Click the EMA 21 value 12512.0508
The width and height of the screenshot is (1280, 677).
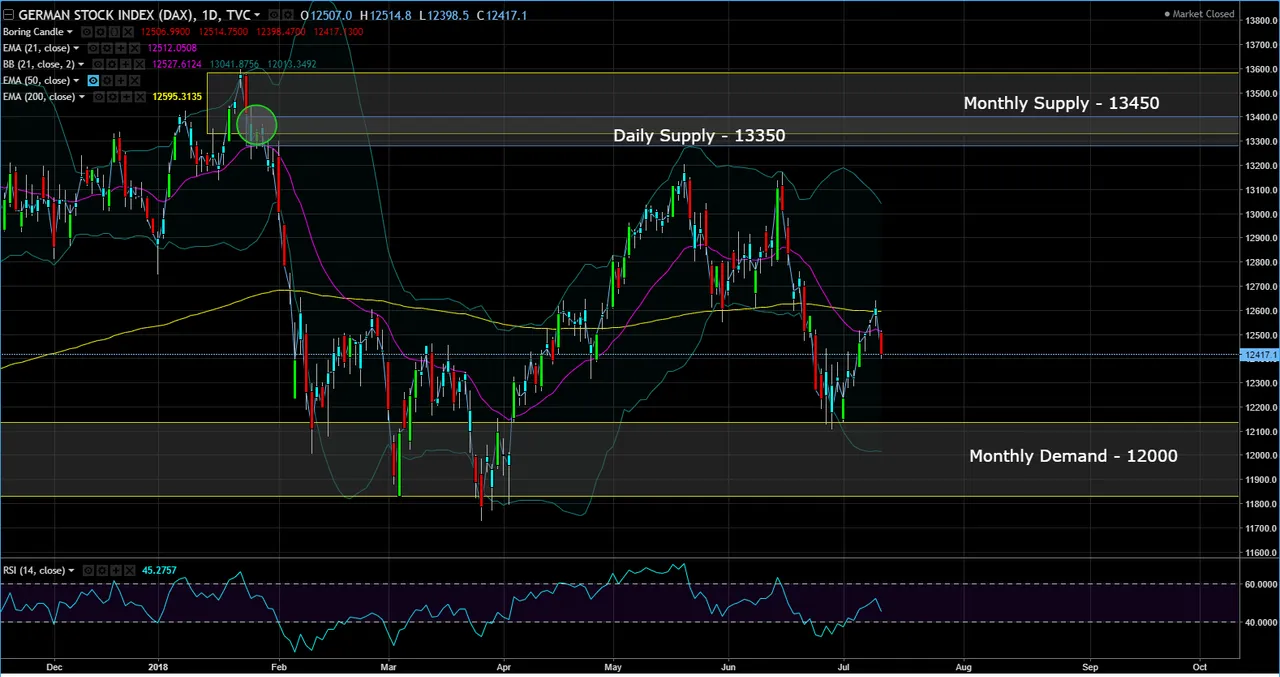click(172, 48)
